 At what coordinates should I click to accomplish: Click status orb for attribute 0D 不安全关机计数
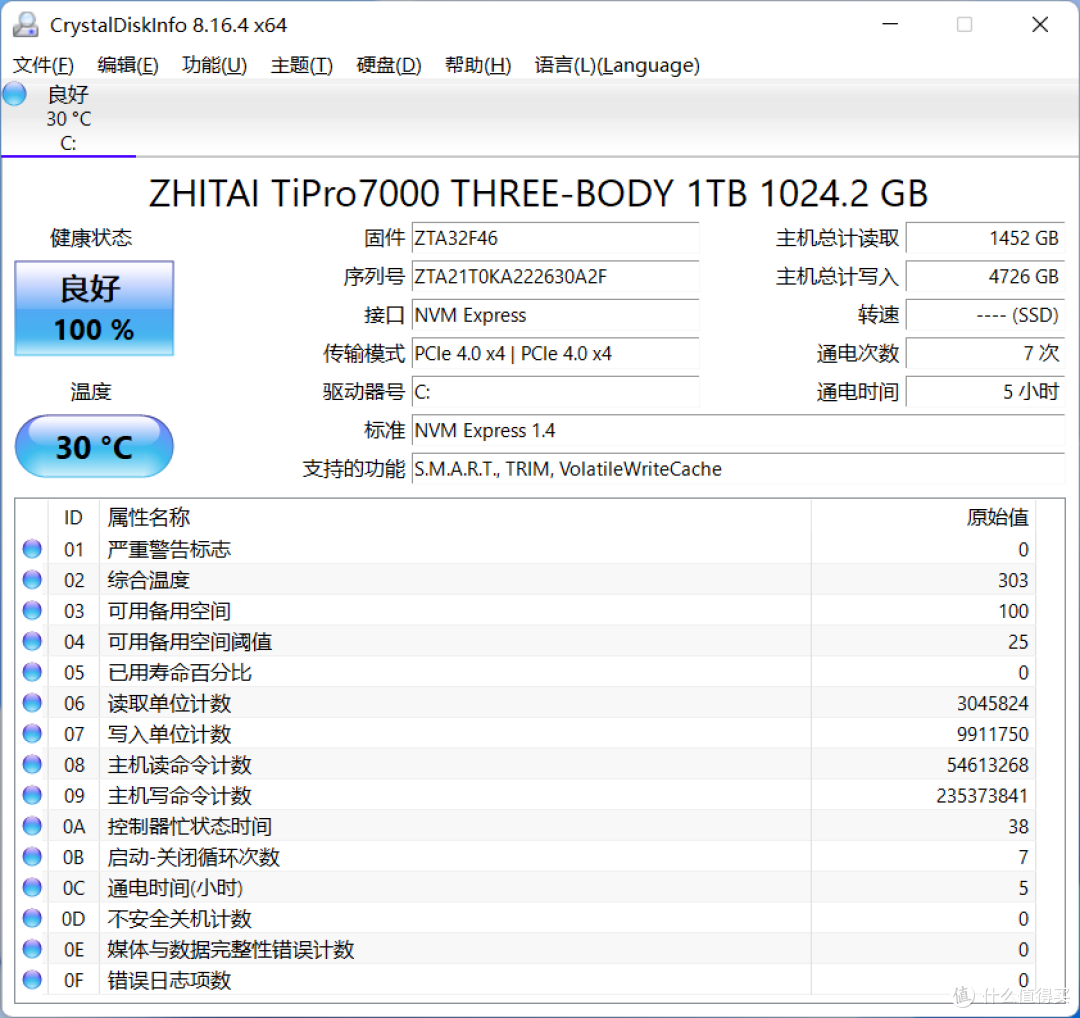point(32,918)
